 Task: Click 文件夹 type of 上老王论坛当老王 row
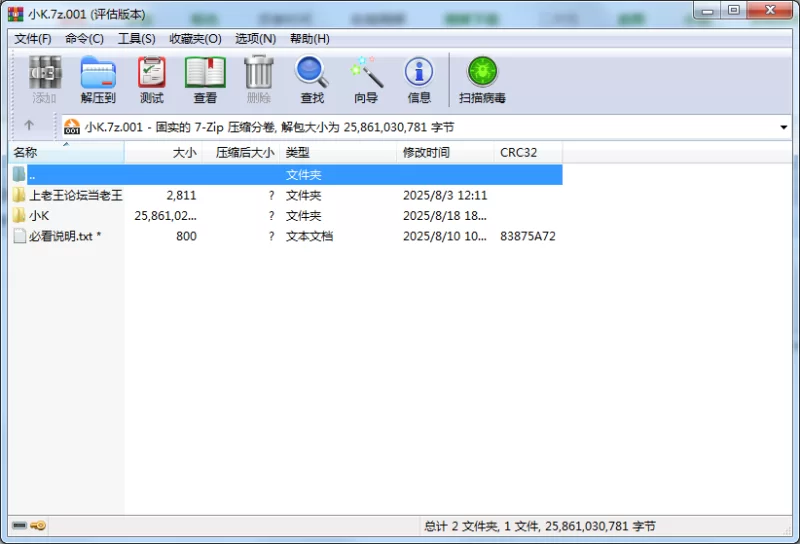(304, 195)
